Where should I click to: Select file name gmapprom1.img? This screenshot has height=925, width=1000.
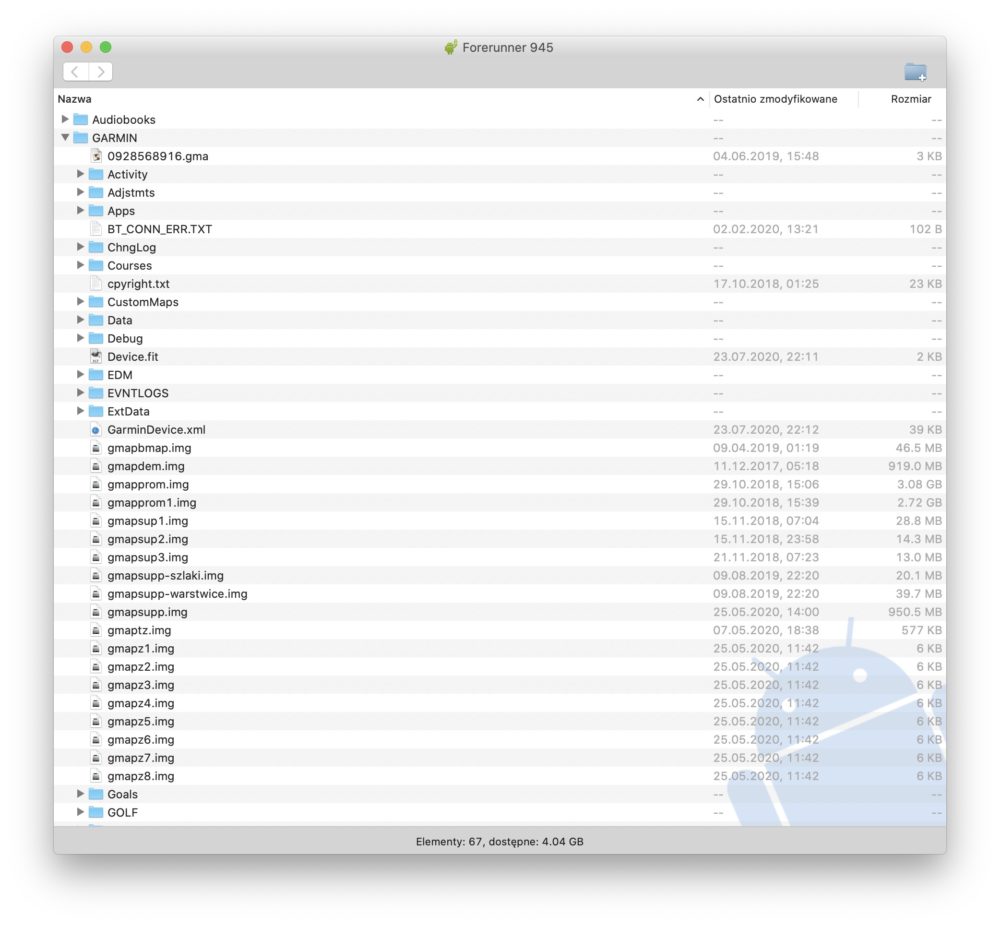(152, 503)
